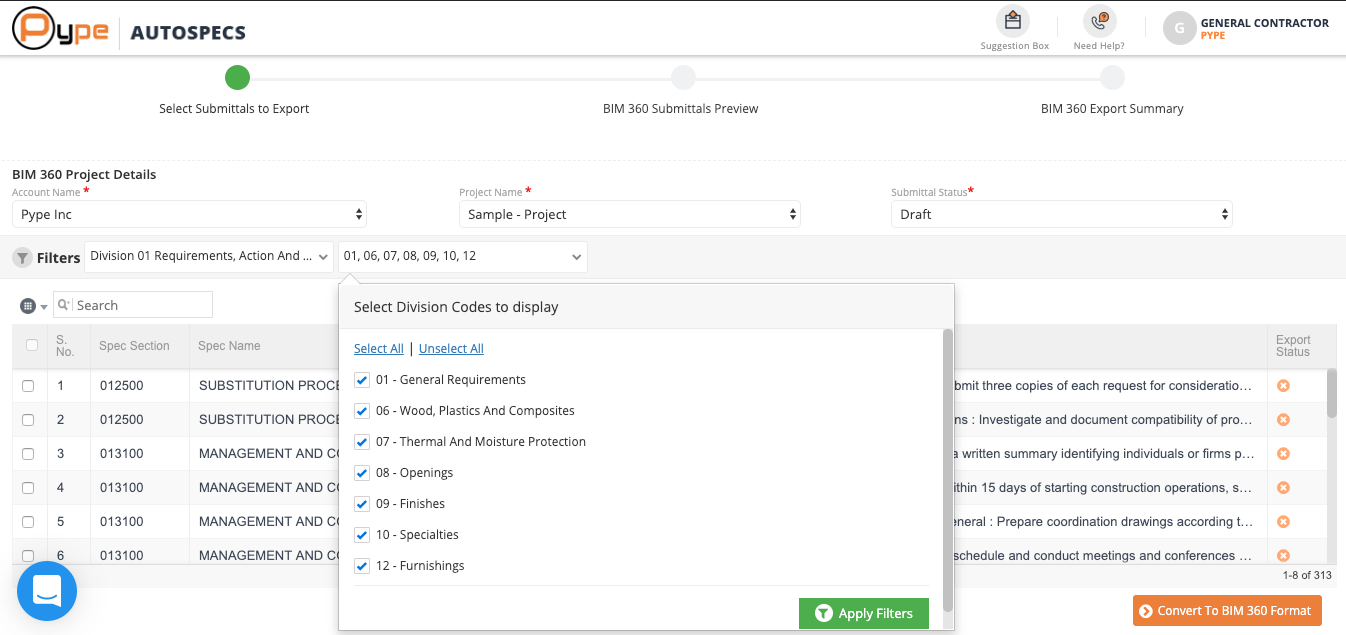Screen dimensions: 1346x635
Task: Click export status icon for row 1
Action: 1283,386
